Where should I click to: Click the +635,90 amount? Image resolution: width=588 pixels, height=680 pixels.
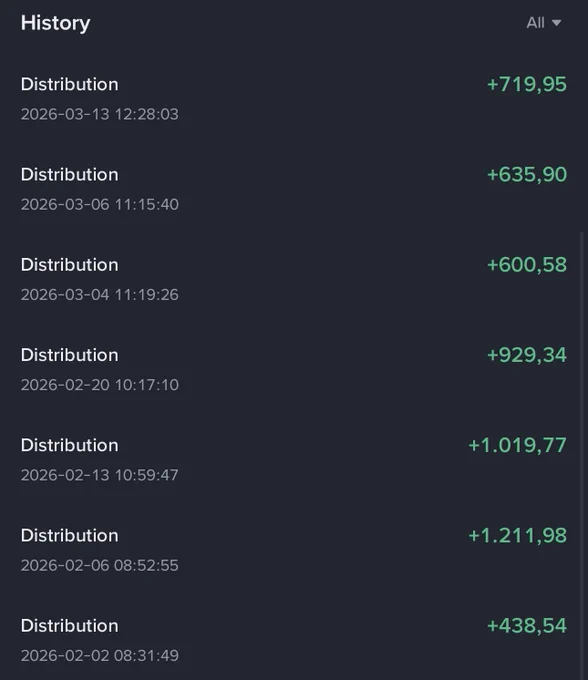coord(526,175)
